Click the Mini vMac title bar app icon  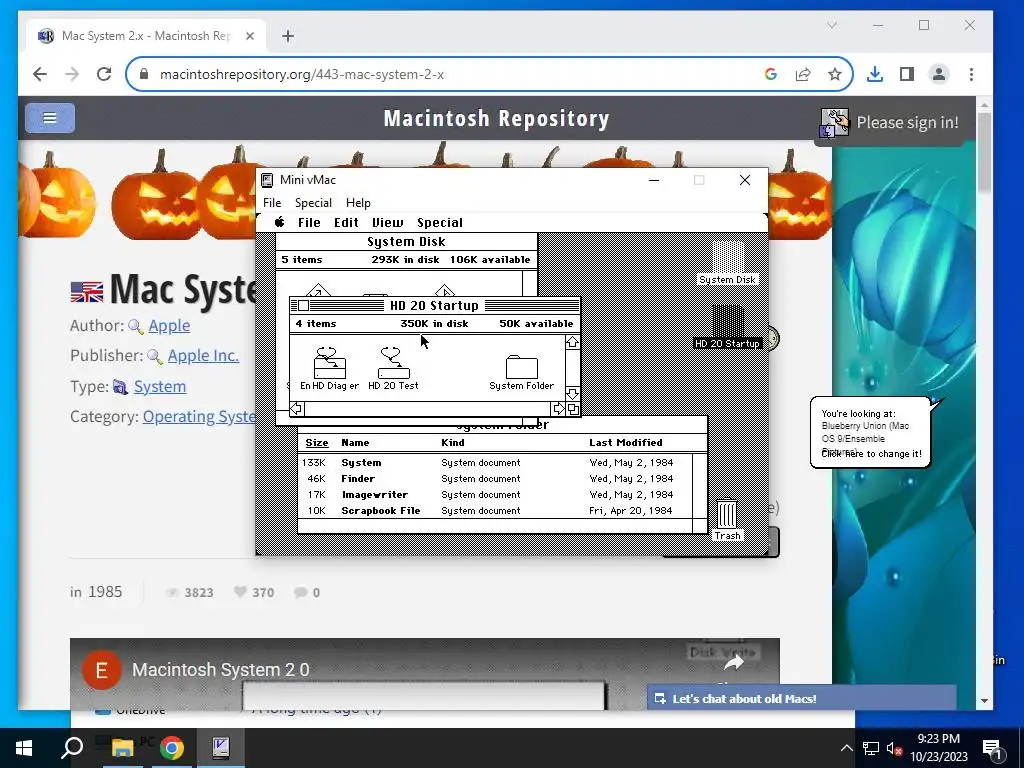click(267, 180)
